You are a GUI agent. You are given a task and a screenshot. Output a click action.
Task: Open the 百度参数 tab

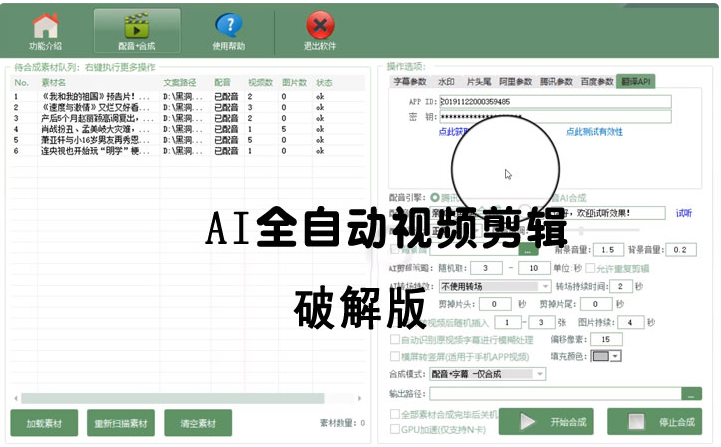click(597, 81)
